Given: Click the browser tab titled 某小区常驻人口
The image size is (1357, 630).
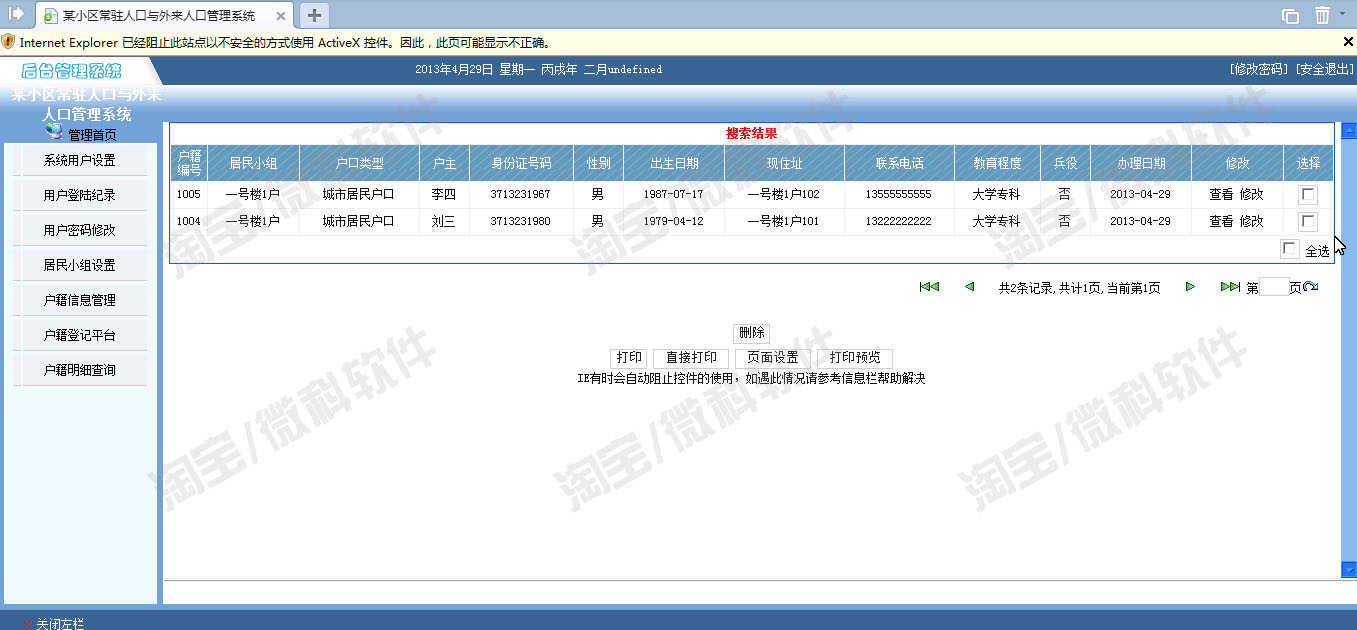Looking at the screenshot, I should click(165, 15).
